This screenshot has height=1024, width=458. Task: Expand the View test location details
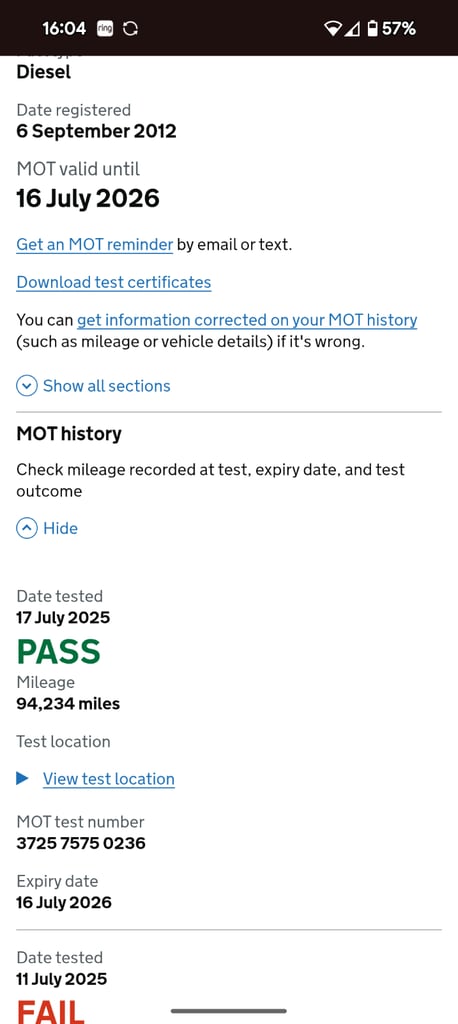pyautogui.click(x=108, y=778)
